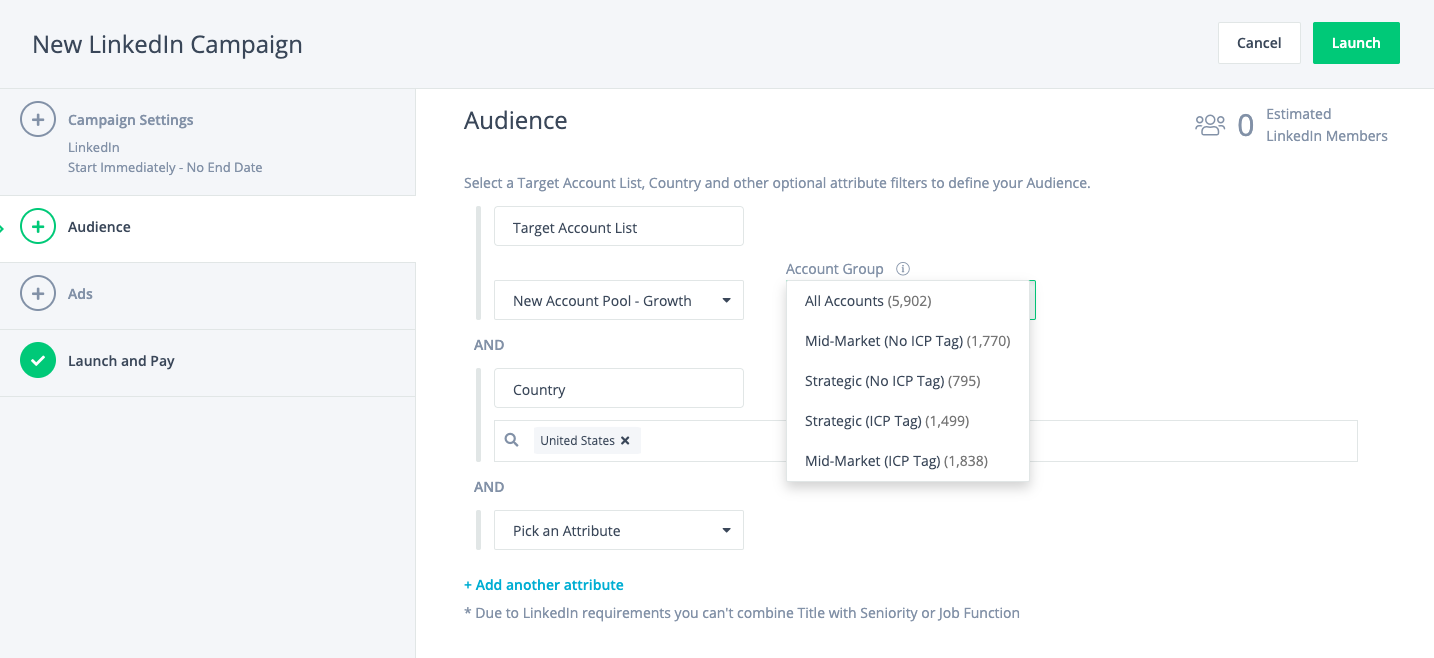Image resolution: width=1434 pixels, height=658 pixels.
Task: Click the Country attribute field
Action: point(619,388)
